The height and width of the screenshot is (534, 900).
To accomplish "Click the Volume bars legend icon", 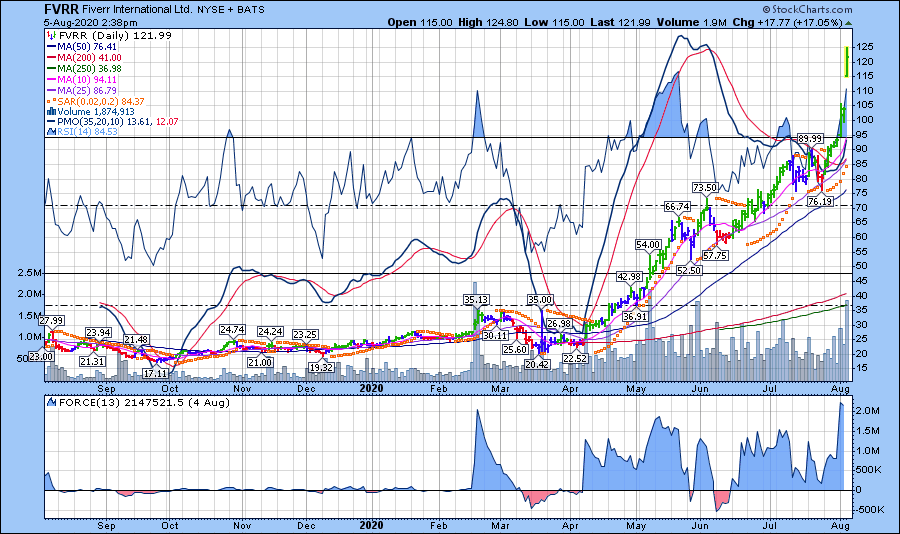I will (x=51, y=111).
